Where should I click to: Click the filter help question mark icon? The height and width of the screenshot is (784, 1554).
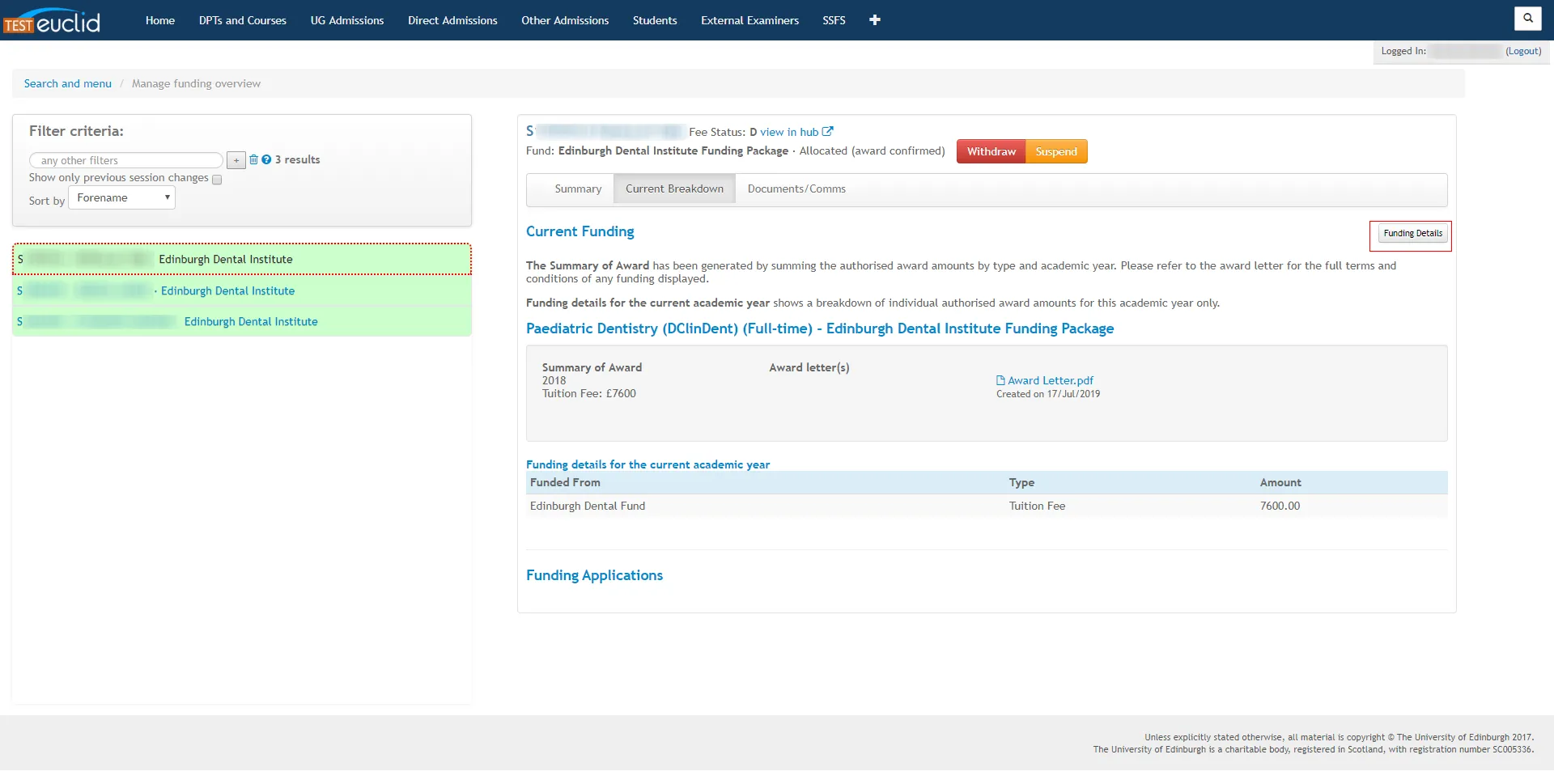pos(266,159)
